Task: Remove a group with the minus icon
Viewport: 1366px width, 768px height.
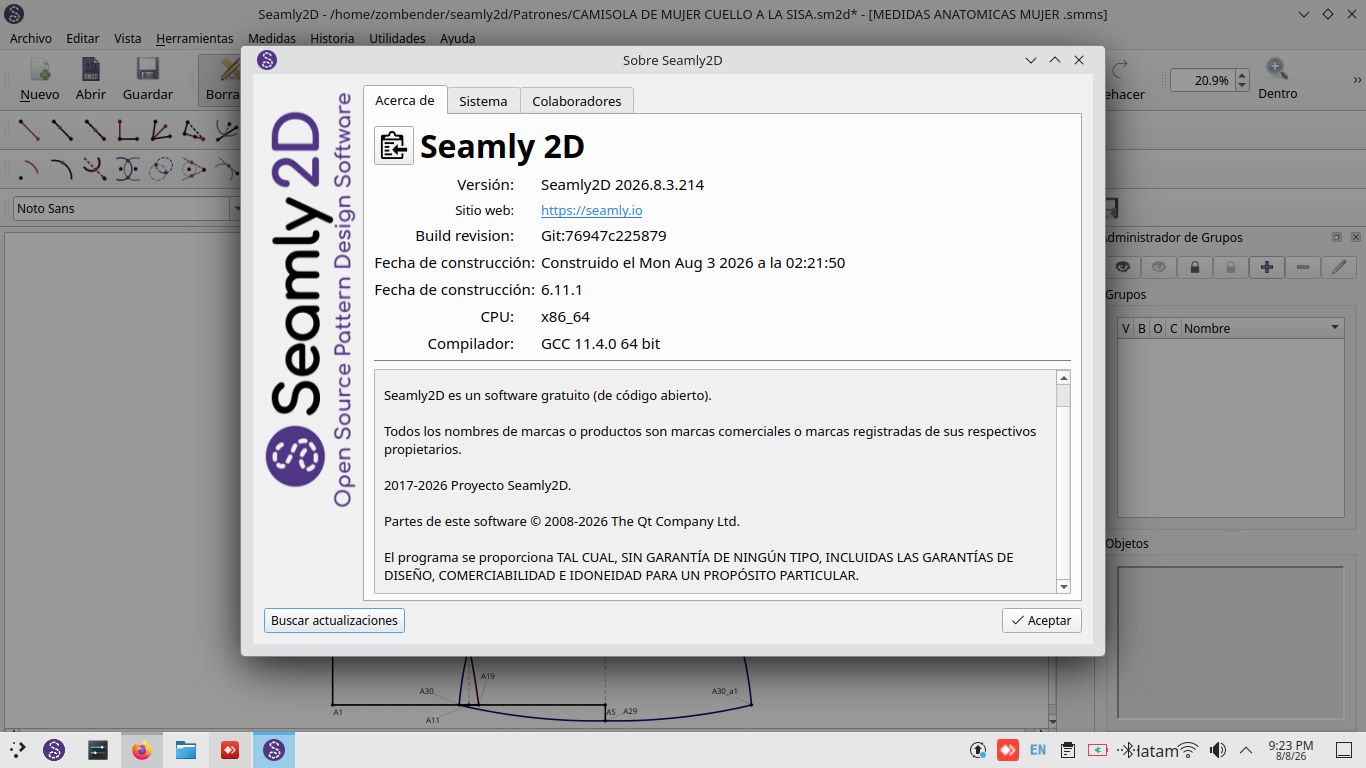Action: [x=1302, y=267]
